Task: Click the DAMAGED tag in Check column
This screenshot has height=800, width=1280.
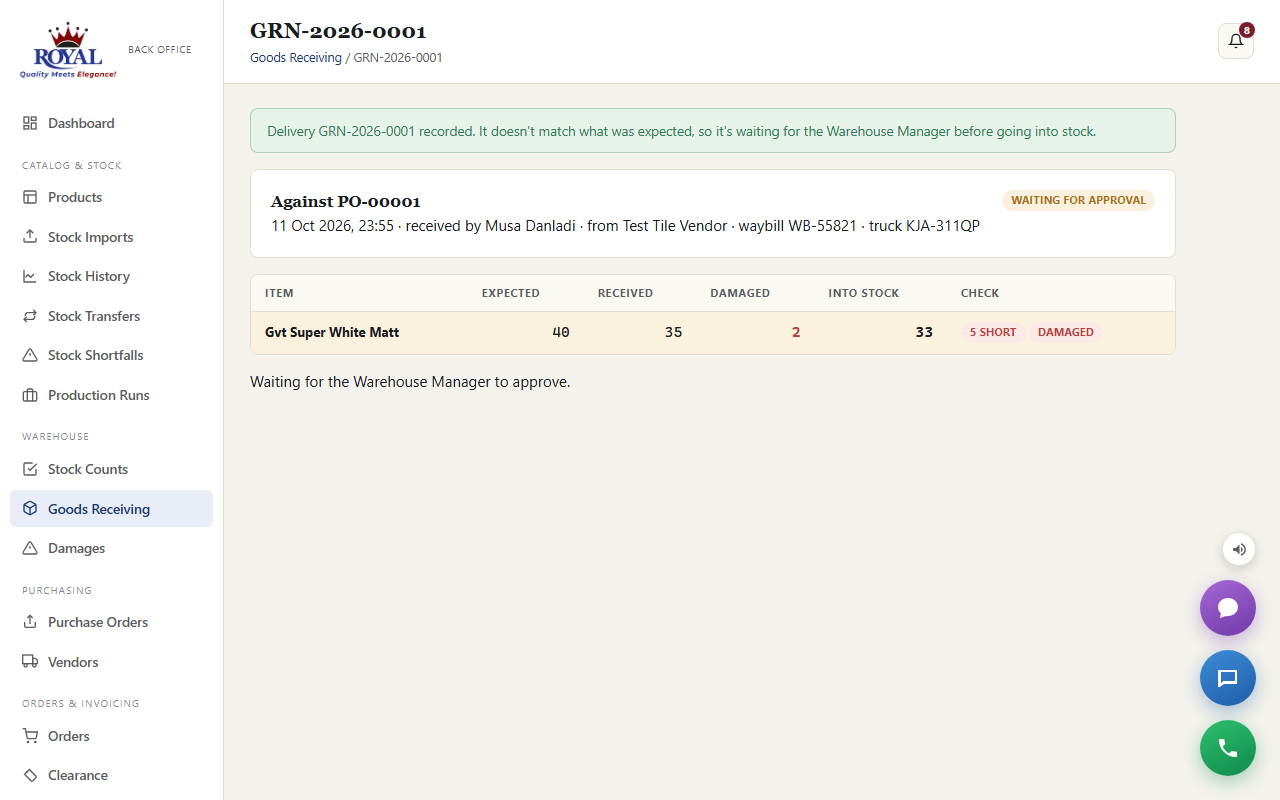Action: pos(1066,332)
